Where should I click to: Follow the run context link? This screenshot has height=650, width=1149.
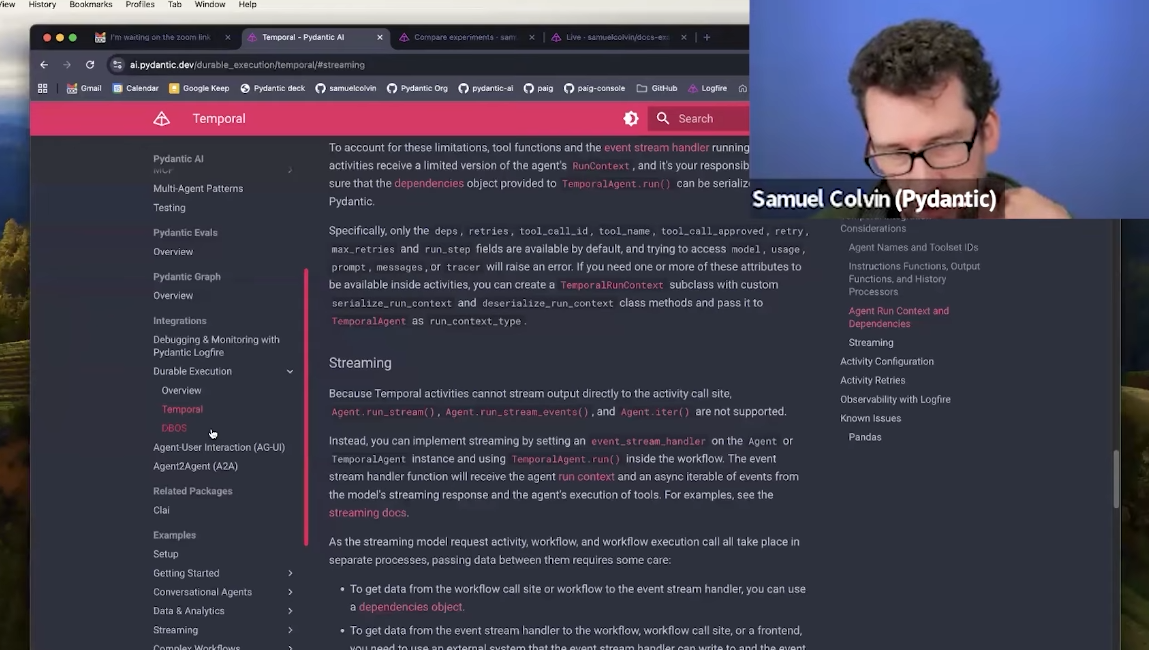pos(586,476)
